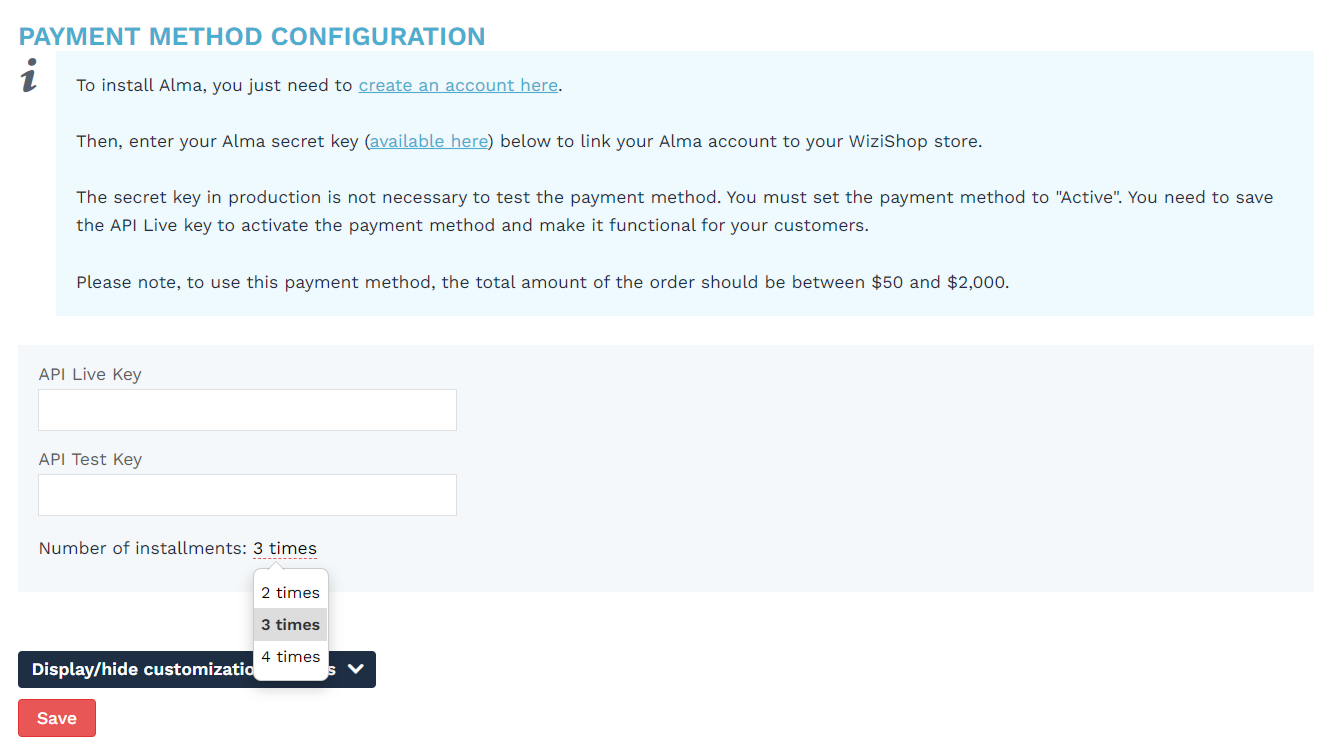Follow the 'available here' secret key link
Viewport: 1331px width, 749px height.
coord(429,141)
